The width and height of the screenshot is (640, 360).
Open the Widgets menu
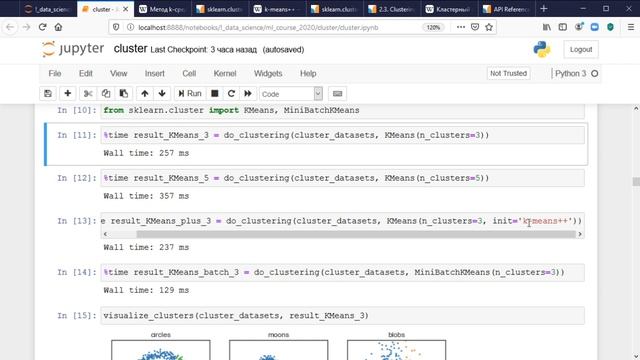pyautogui.click(x=268, y=73)
